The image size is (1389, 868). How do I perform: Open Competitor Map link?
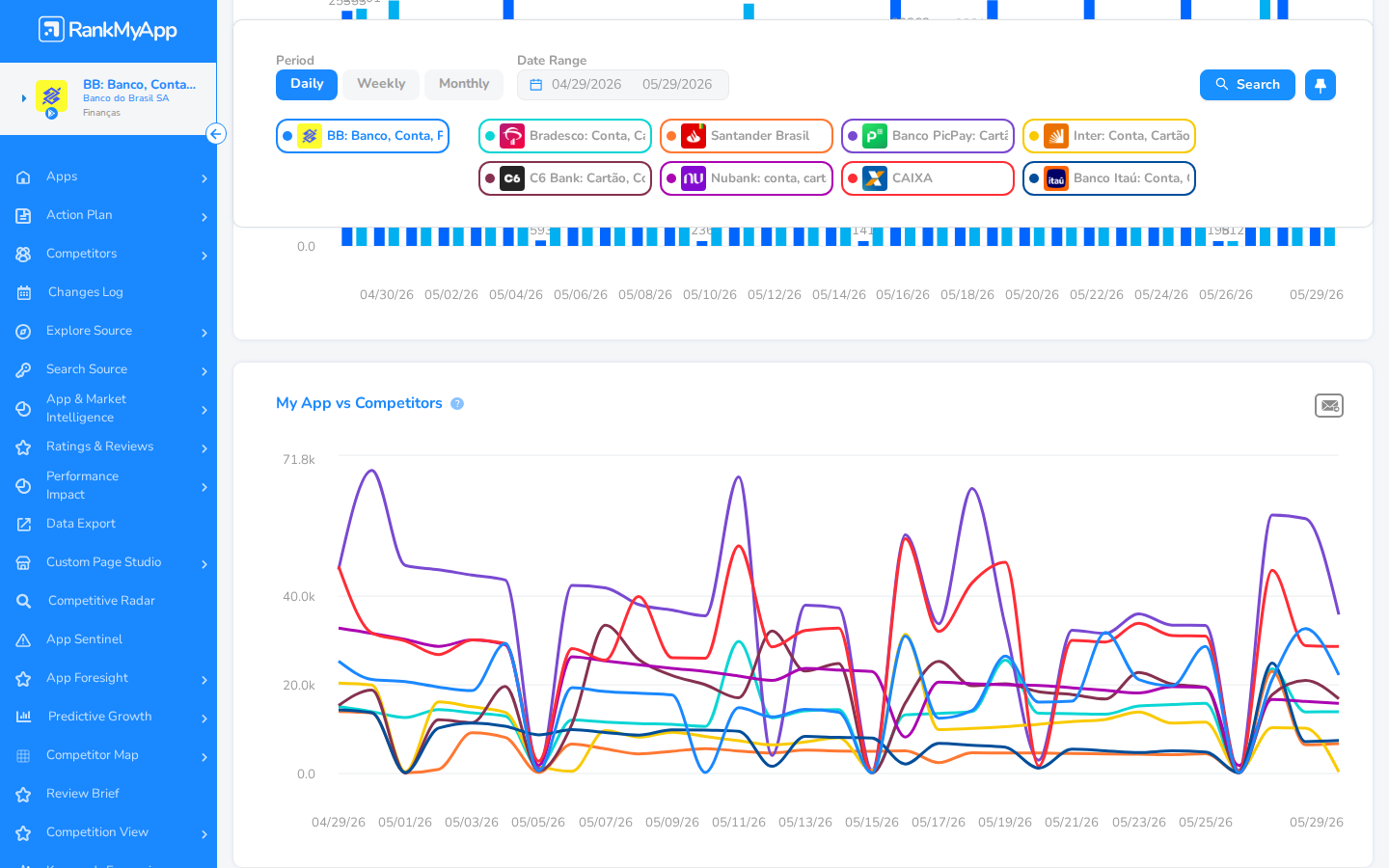(93, 755)
